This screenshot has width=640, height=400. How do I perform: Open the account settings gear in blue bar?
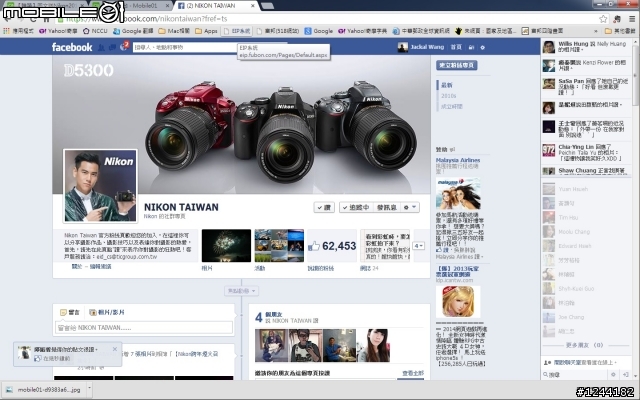click(x=482, y=47)
